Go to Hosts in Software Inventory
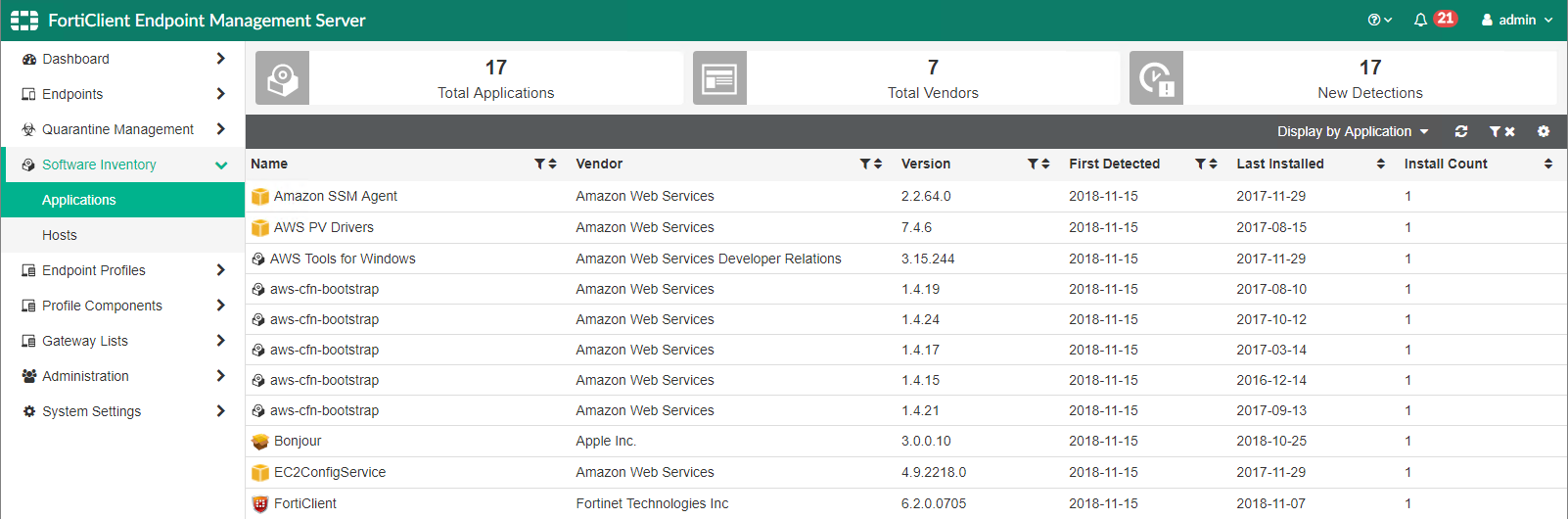This screenshot has height=519, width=1568. tap(60, 235)
